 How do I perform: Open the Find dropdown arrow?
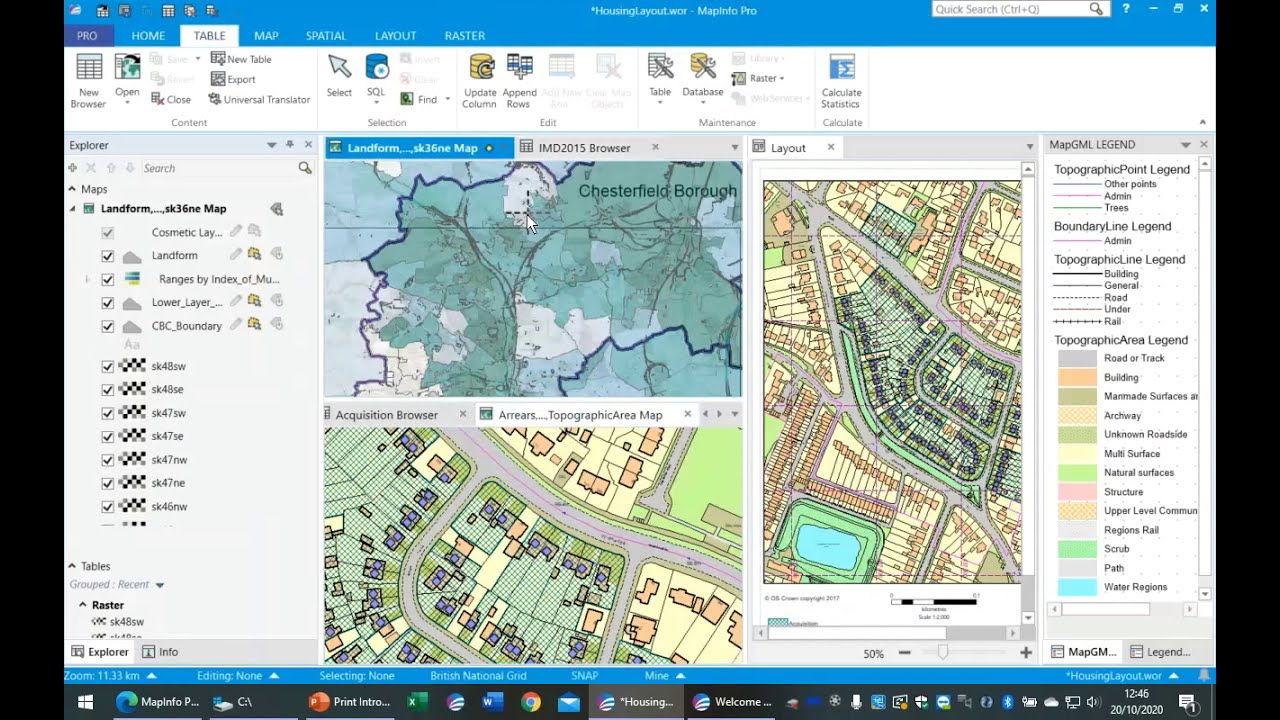[447, 99]
